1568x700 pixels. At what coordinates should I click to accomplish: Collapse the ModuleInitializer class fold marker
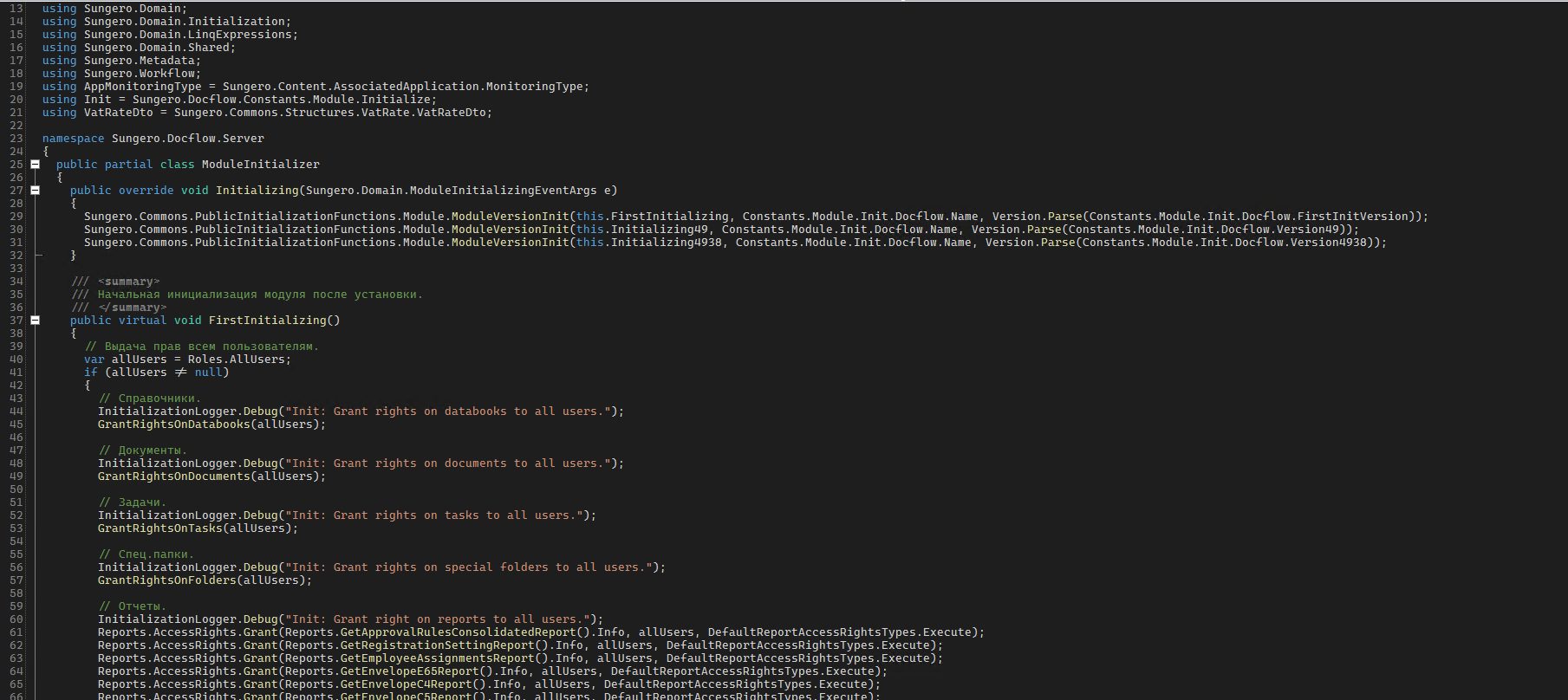(36, 164)
